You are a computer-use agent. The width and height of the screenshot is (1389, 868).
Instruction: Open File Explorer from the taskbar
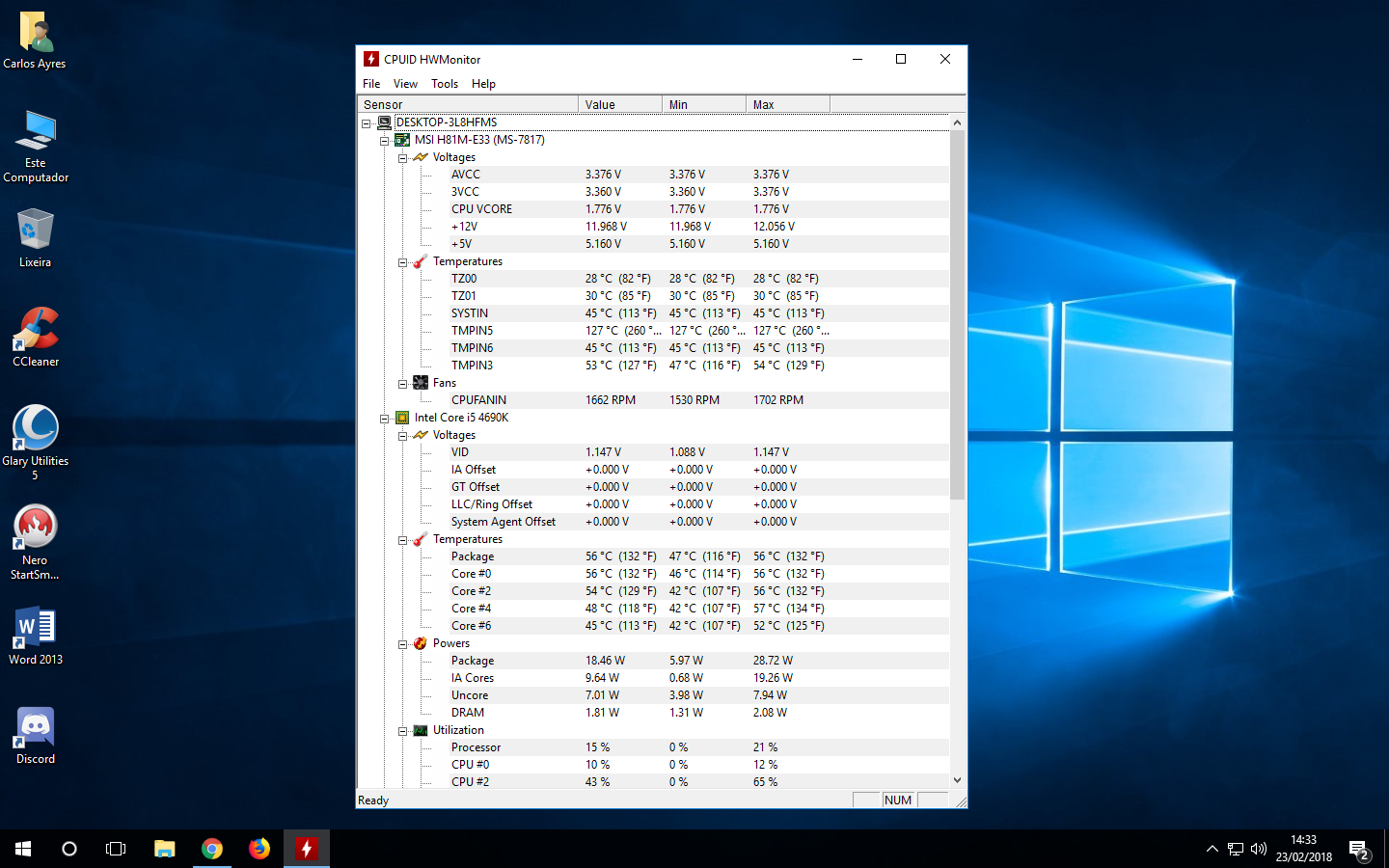tap(165, 849)
